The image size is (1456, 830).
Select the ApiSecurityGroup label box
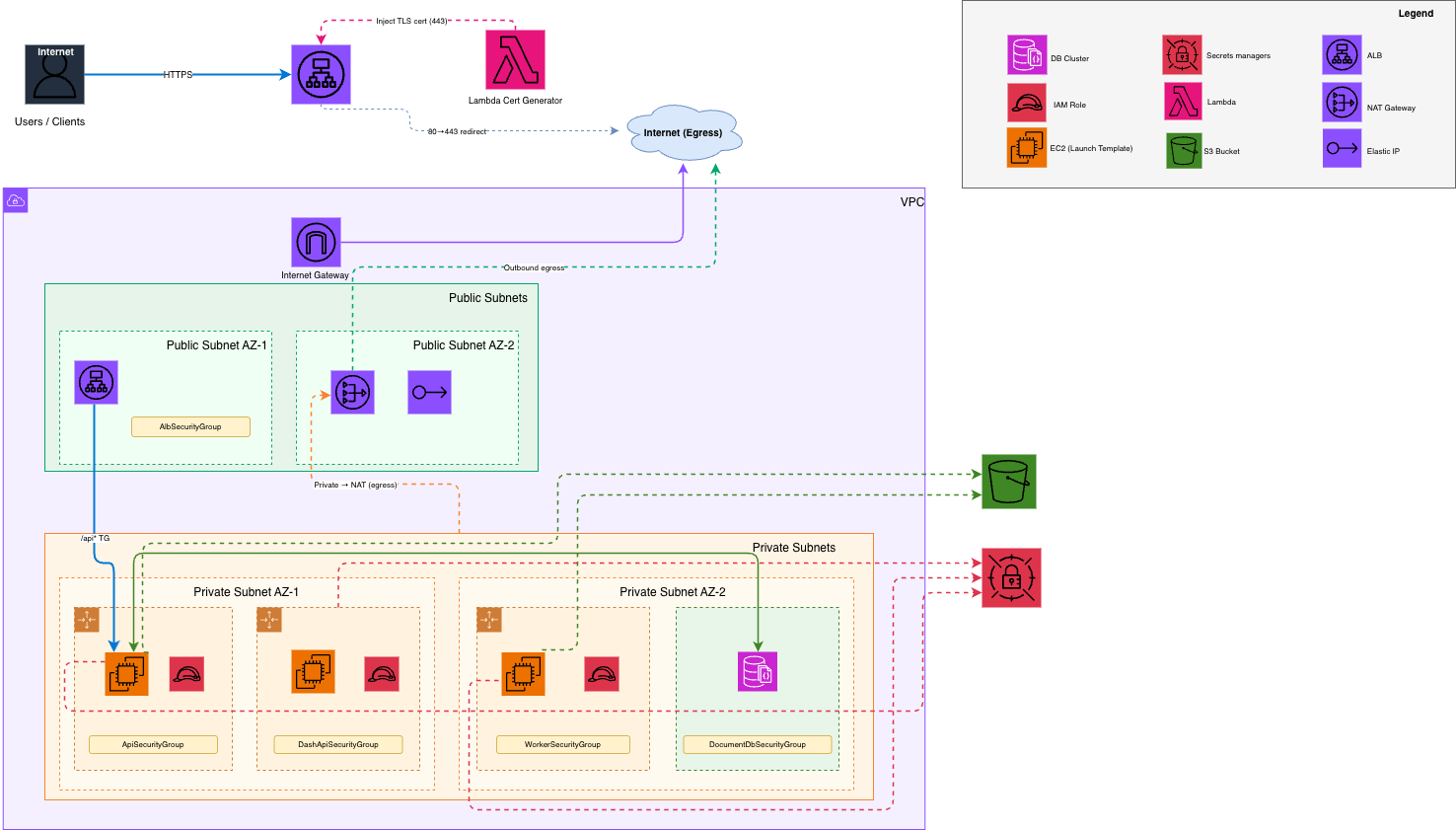pyautogui.click(x=153, y=744)
